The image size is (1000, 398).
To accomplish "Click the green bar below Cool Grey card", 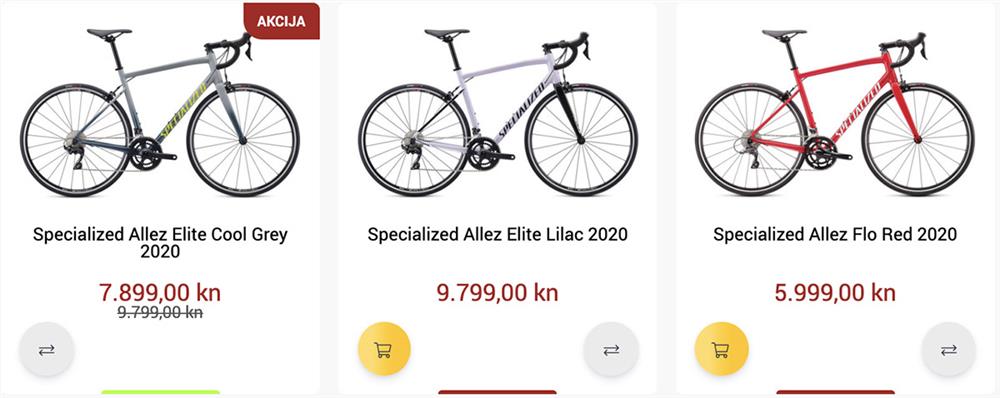I will point(160,392).
